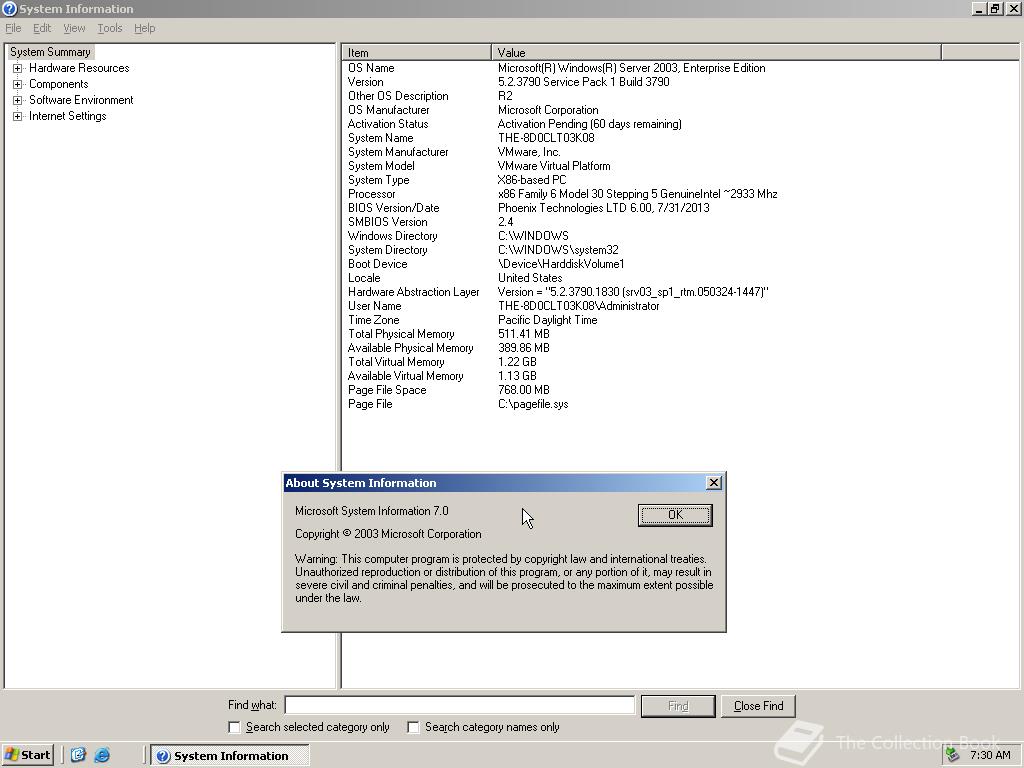Click the 7:30 AM taskbar clock
Viewport: 1024px width, 768px height.
click(x=990, y=756)
